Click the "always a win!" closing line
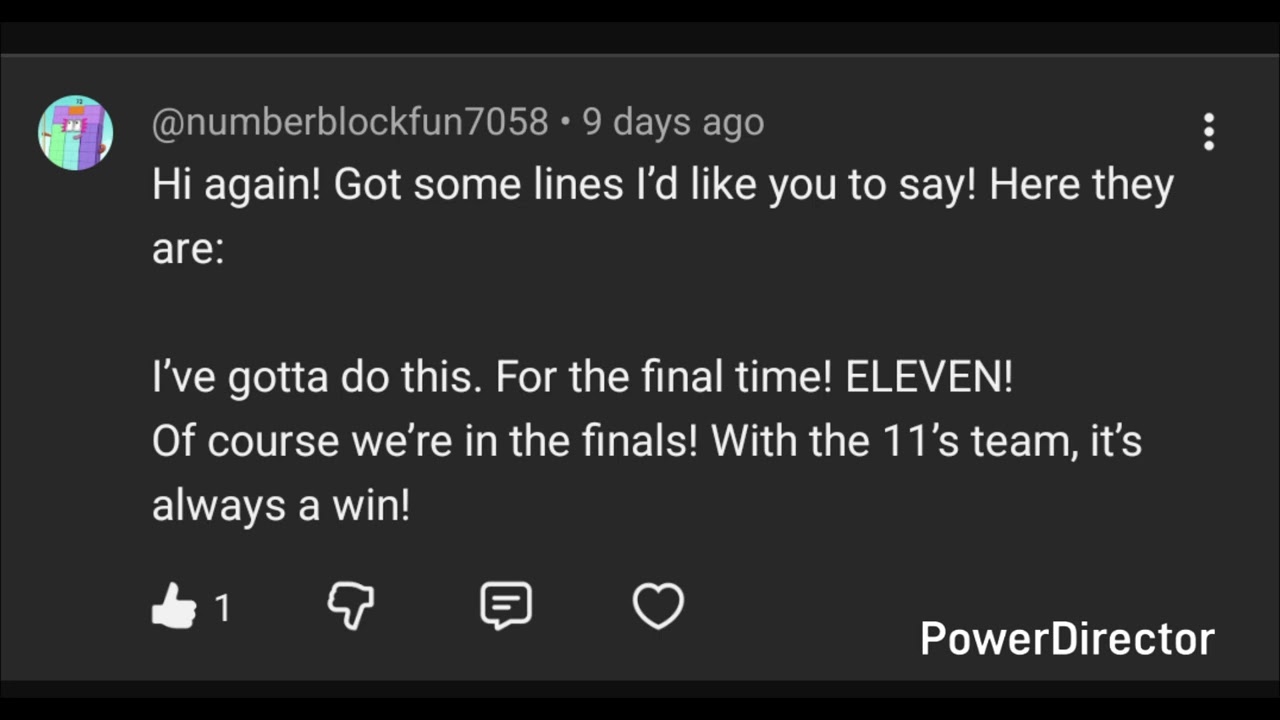 pyautogui.click(x=281, y=505)
